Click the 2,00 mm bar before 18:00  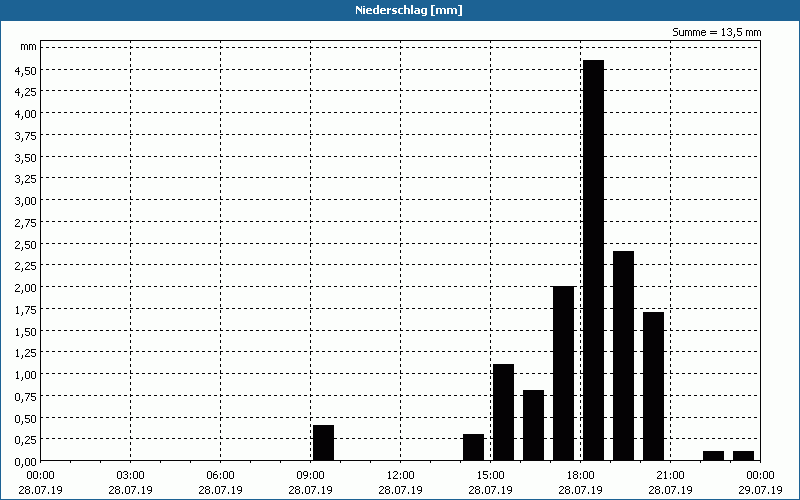point(564,373)
